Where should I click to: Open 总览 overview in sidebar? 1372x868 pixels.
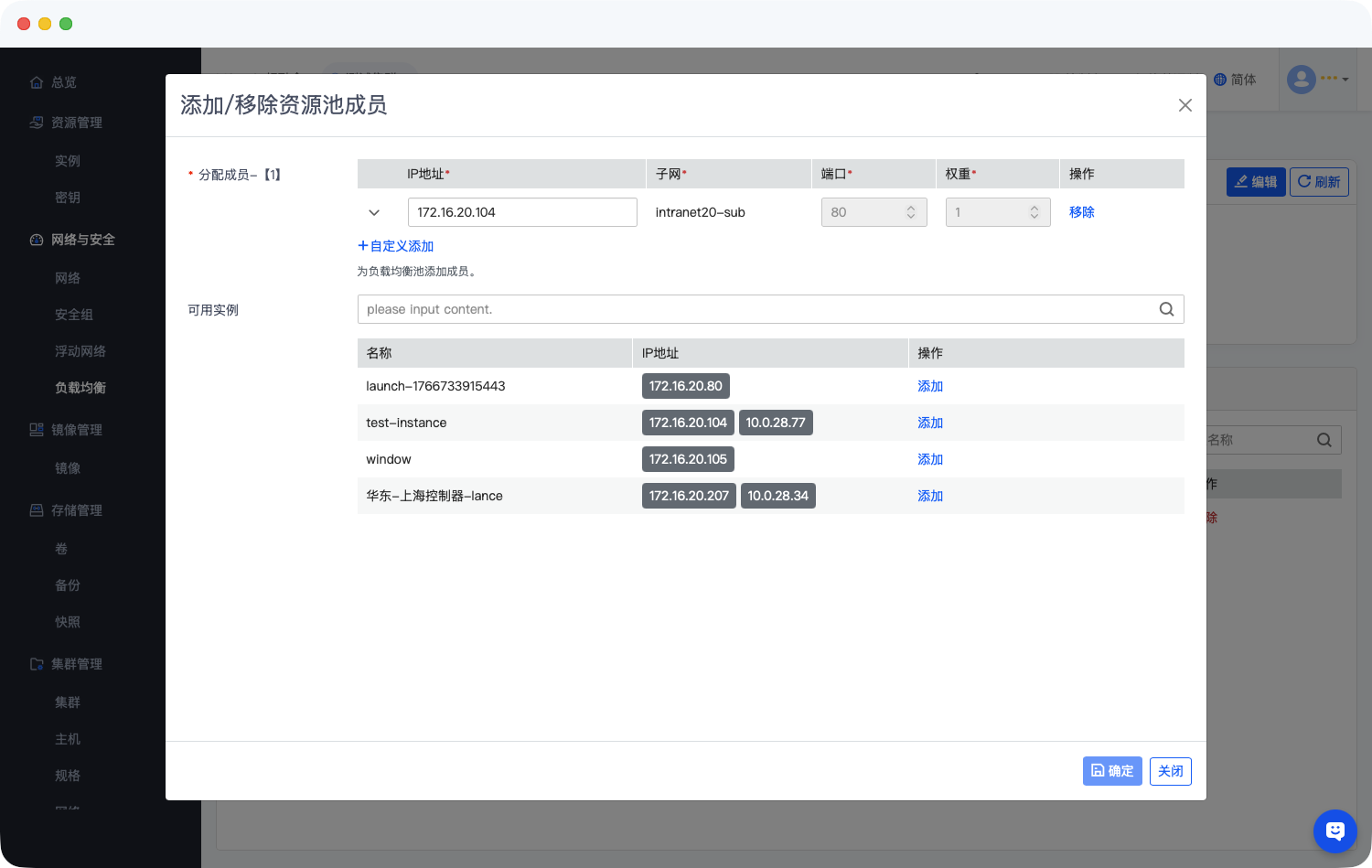click(63, 82)
